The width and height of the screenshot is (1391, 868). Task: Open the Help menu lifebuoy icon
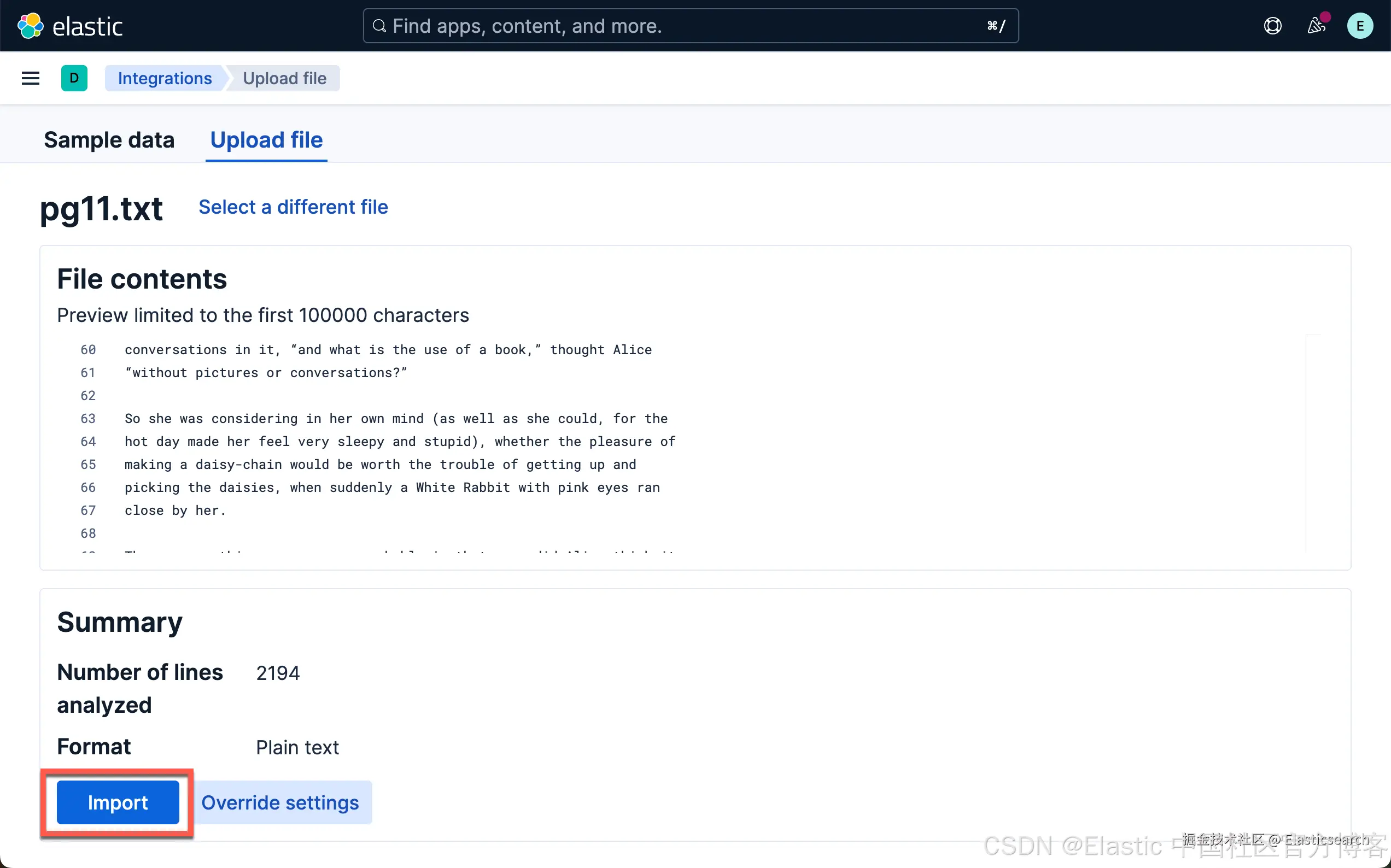(1272, 26)
